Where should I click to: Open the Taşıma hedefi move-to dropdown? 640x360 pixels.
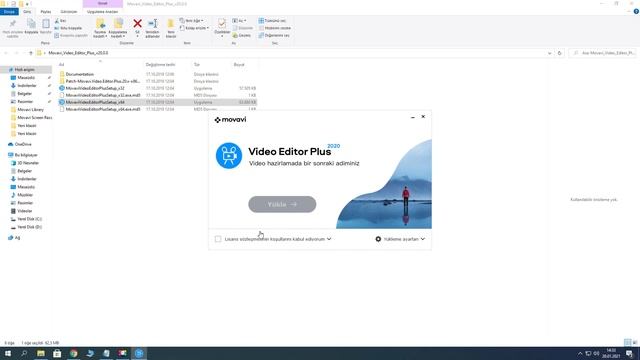pyautogui.click(x=100, y=28)
